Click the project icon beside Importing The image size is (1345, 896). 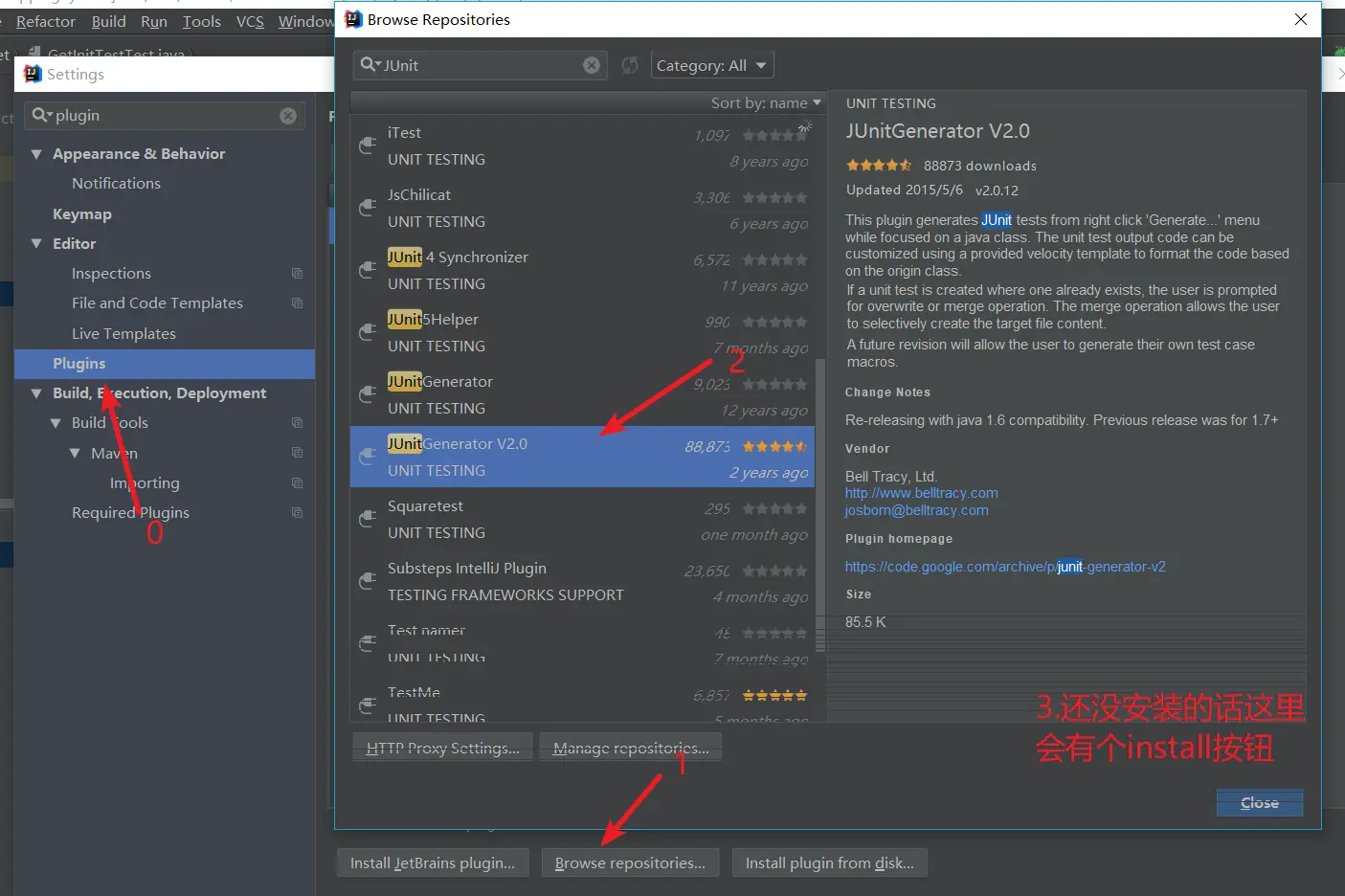pyautogui.click(x=297, y=483)
